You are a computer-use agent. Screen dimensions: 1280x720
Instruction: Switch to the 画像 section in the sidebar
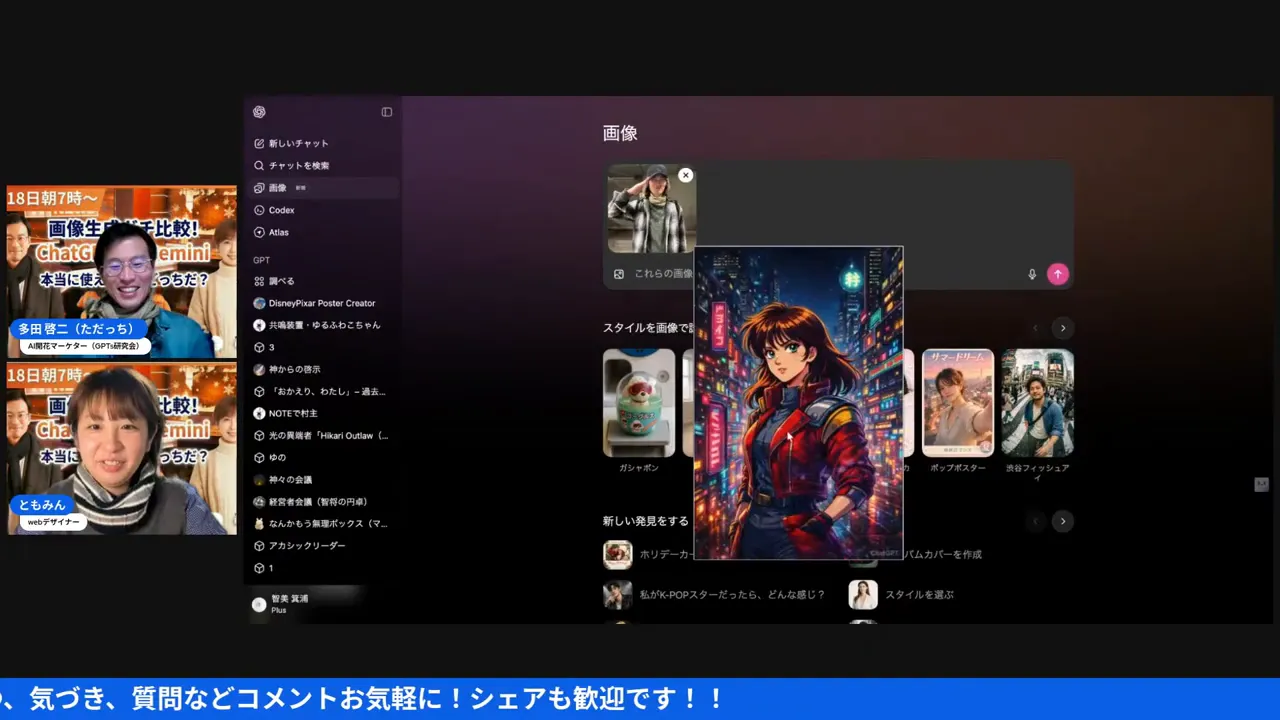click(x=259, y=187)
